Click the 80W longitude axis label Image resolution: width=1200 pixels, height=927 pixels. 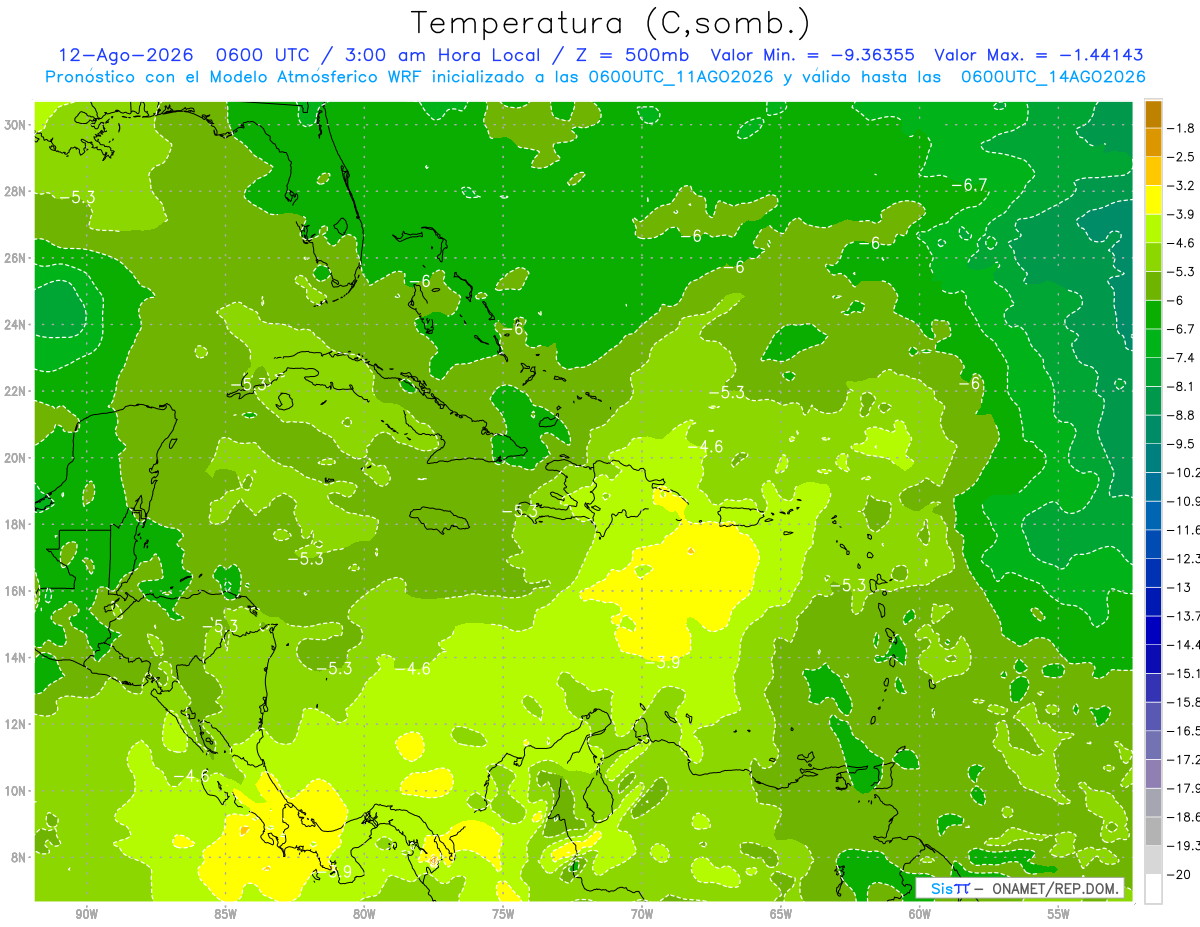[x=364, y=914]
